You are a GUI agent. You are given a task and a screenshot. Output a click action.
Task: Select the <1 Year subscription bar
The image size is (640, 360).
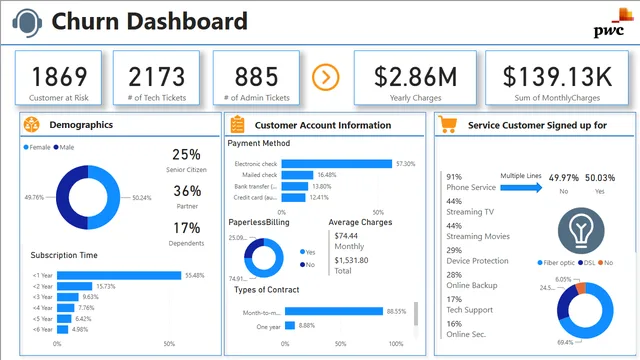[x=119, y=276]
